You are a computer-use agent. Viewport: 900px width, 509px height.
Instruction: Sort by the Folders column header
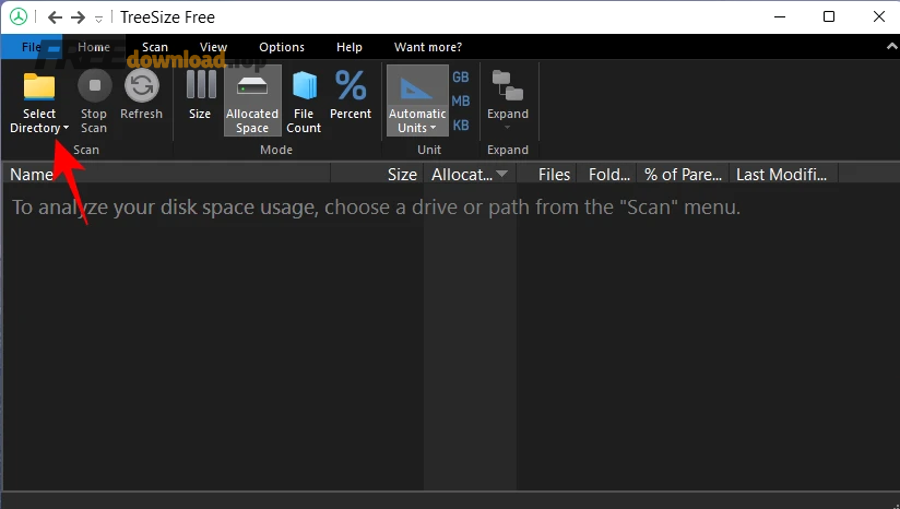tap(608, 174)
